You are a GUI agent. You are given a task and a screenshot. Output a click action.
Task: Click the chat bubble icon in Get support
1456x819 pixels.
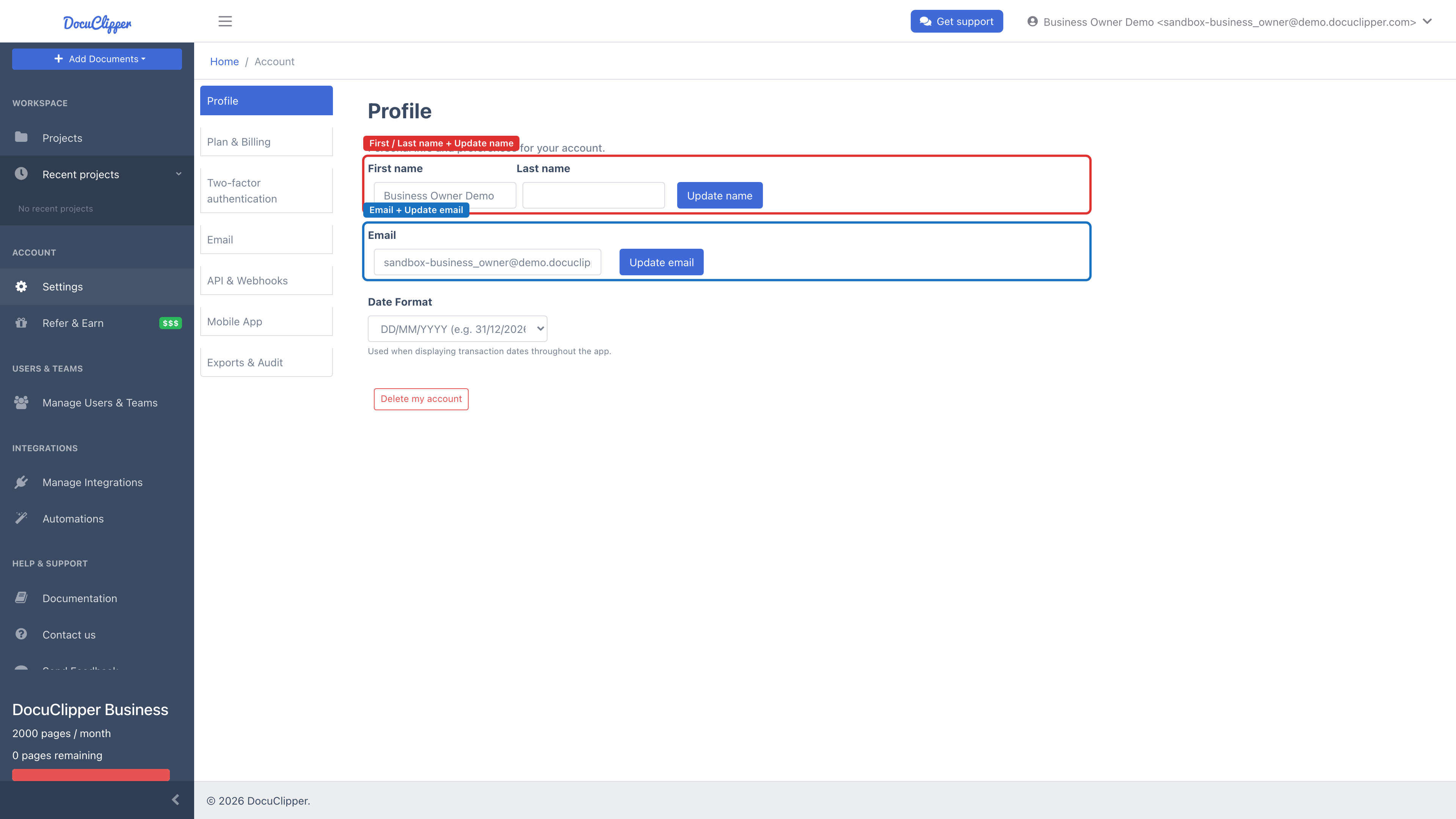925,22
